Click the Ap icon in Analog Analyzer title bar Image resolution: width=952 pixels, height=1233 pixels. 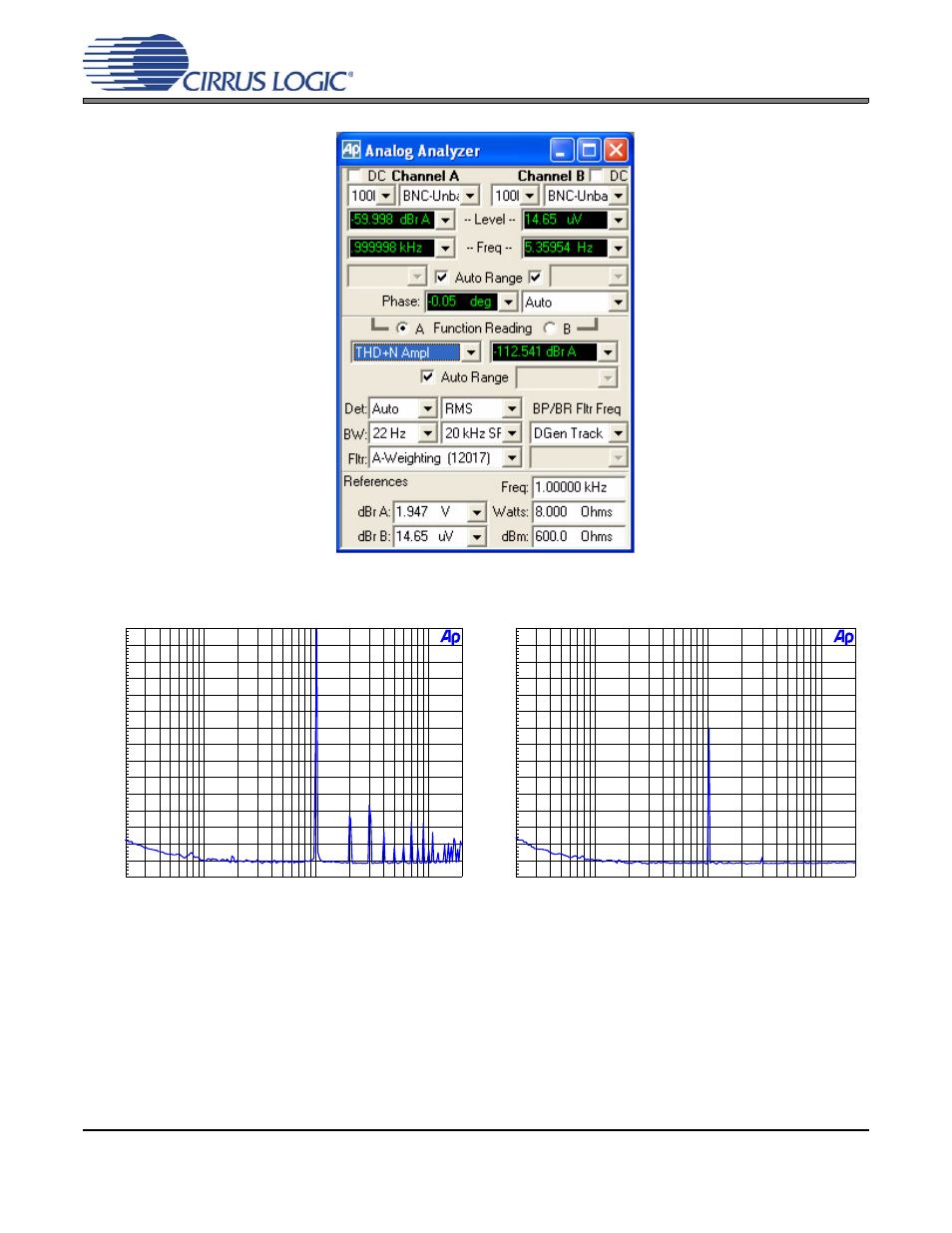[351, 150]
